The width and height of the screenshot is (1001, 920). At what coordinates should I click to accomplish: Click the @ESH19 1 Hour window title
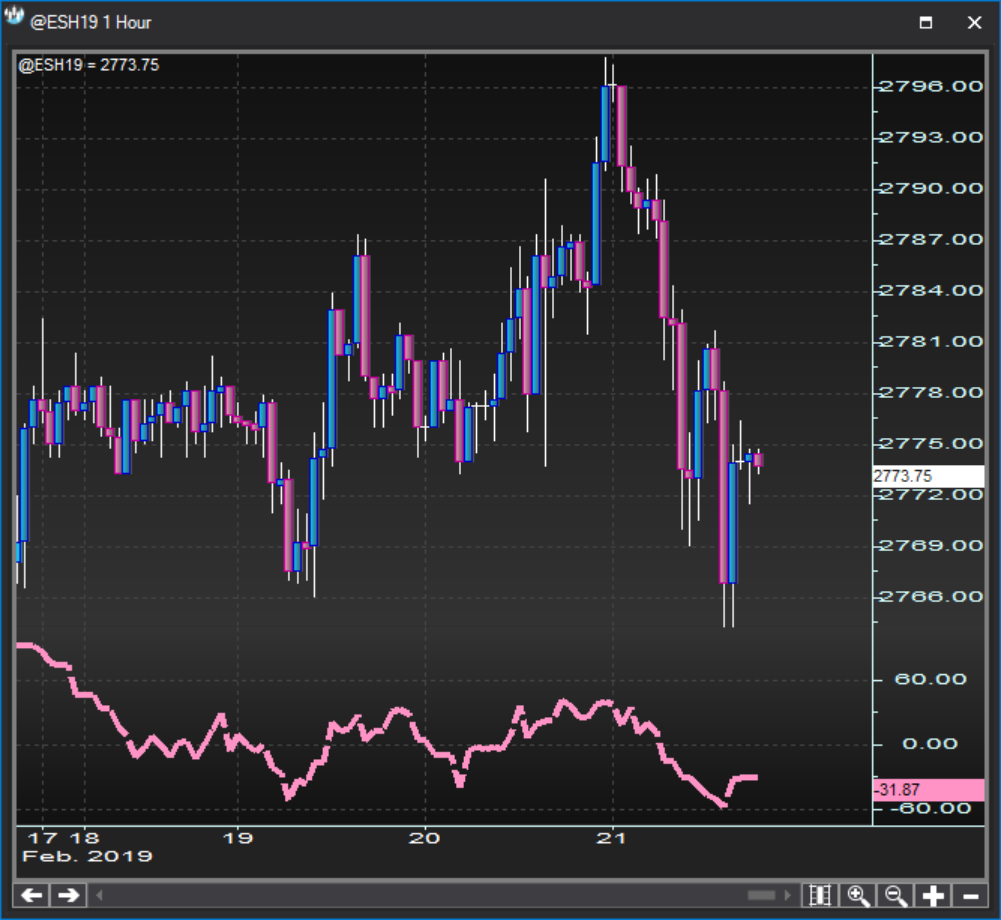click(91, 22)
